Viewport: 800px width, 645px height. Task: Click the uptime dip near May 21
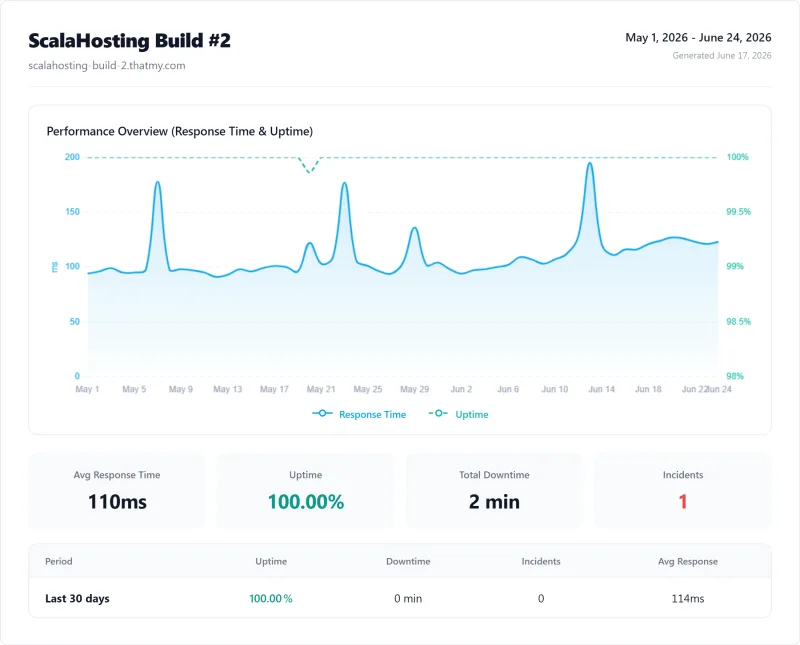[310, 172]
